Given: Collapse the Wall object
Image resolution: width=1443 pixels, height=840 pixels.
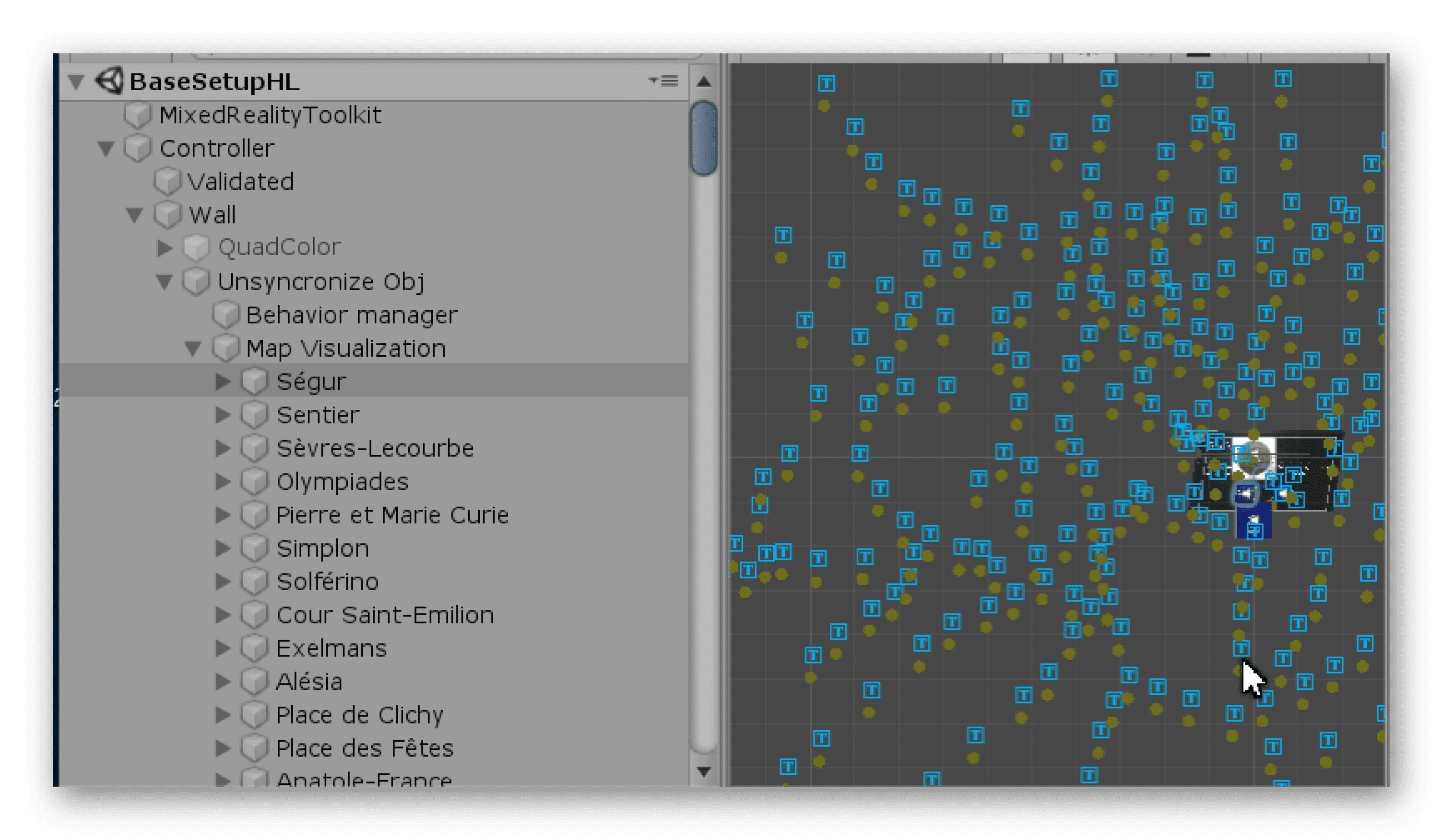Looking at the screenshot, I should 135,216.
